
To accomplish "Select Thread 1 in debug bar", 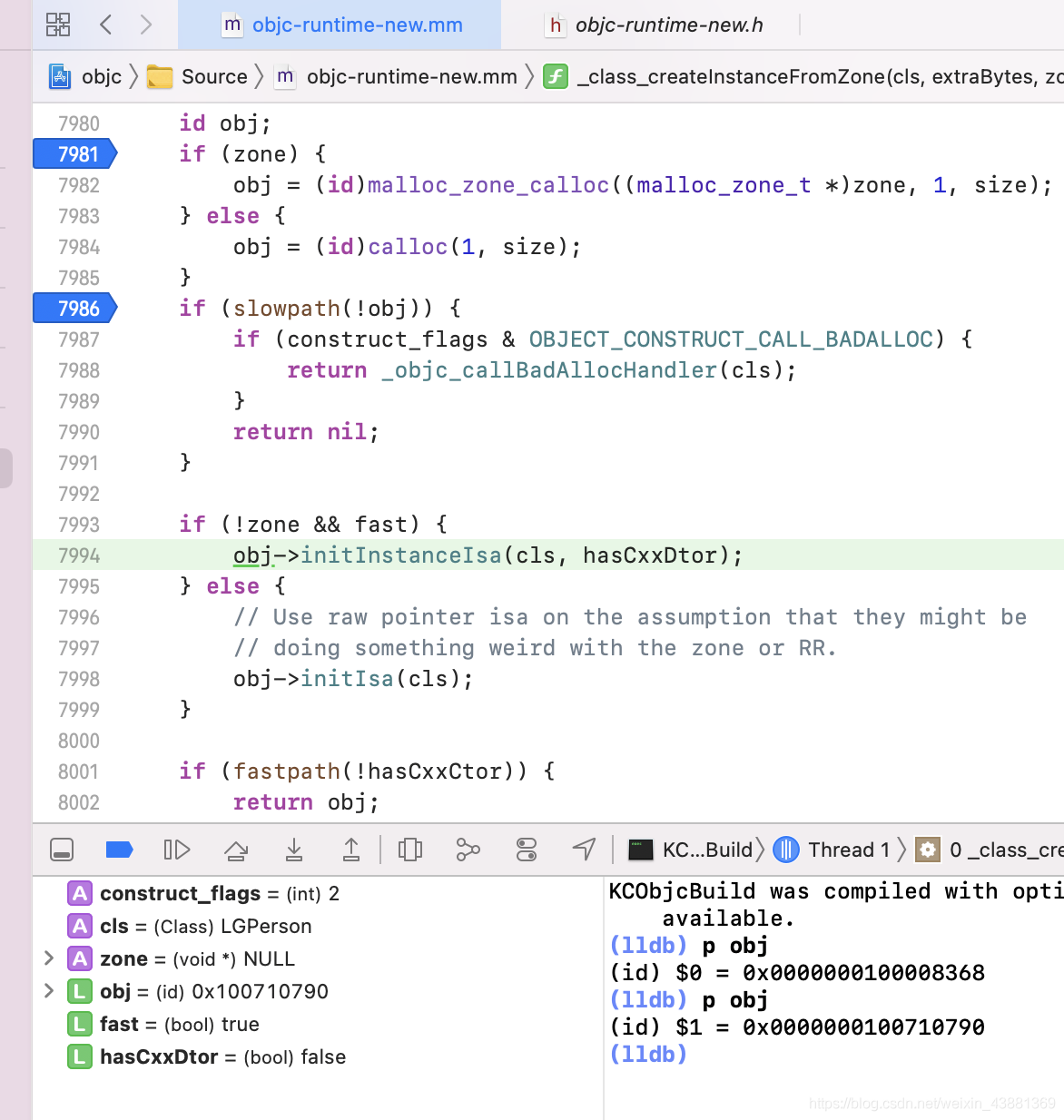I will [832, 850].
